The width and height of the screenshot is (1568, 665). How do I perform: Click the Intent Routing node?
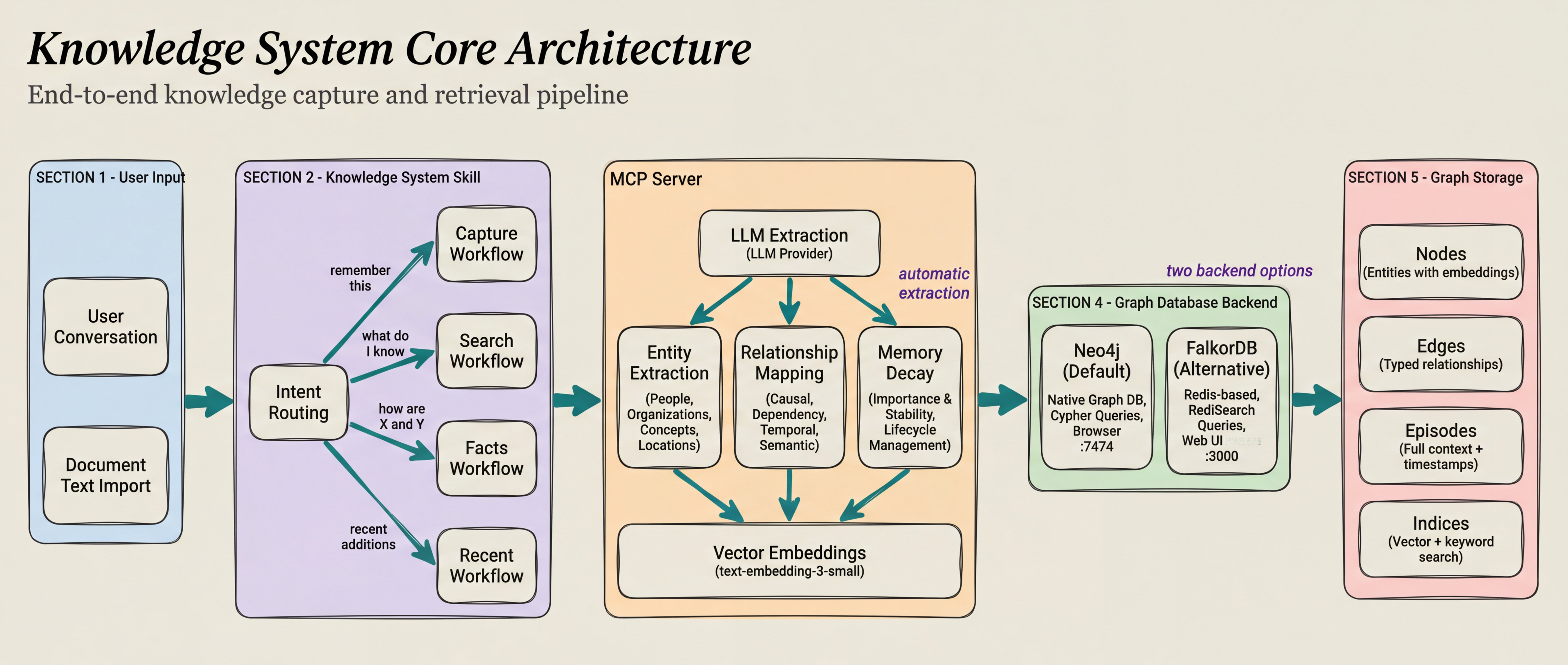298,402
